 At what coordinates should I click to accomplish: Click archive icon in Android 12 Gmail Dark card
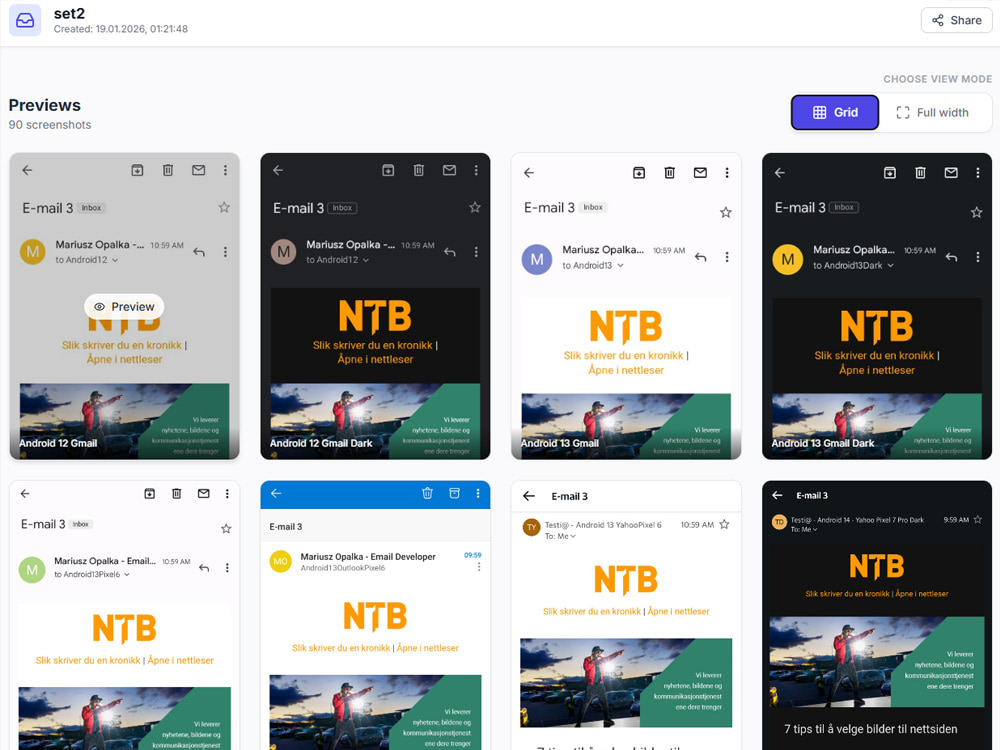(x=388, y=170)
